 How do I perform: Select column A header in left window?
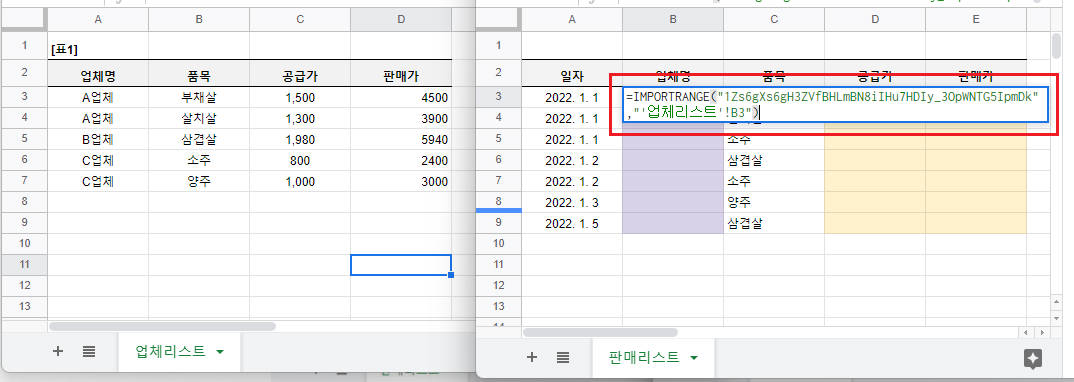(98, 20)
